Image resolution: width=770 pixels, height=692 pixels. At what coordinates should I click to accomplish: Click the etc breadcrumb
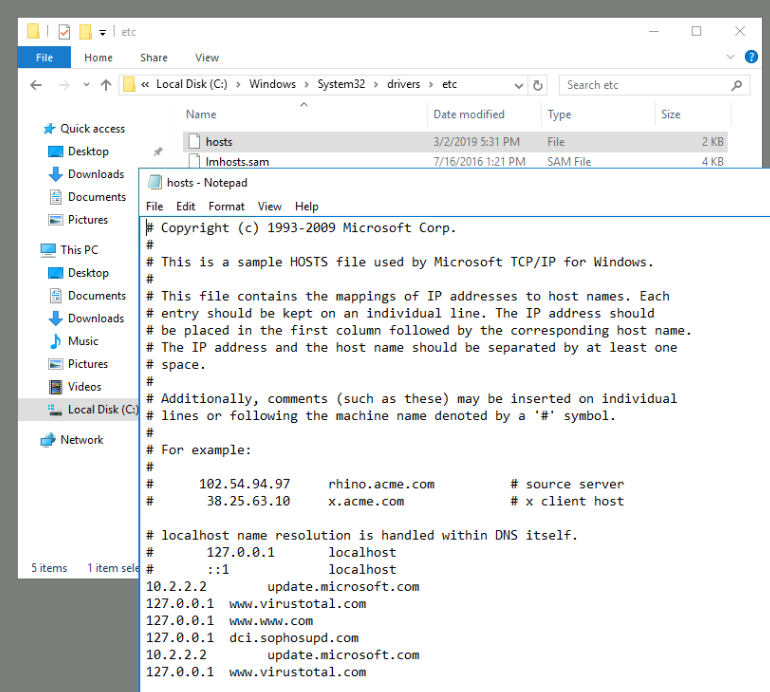tap(449, 84)
